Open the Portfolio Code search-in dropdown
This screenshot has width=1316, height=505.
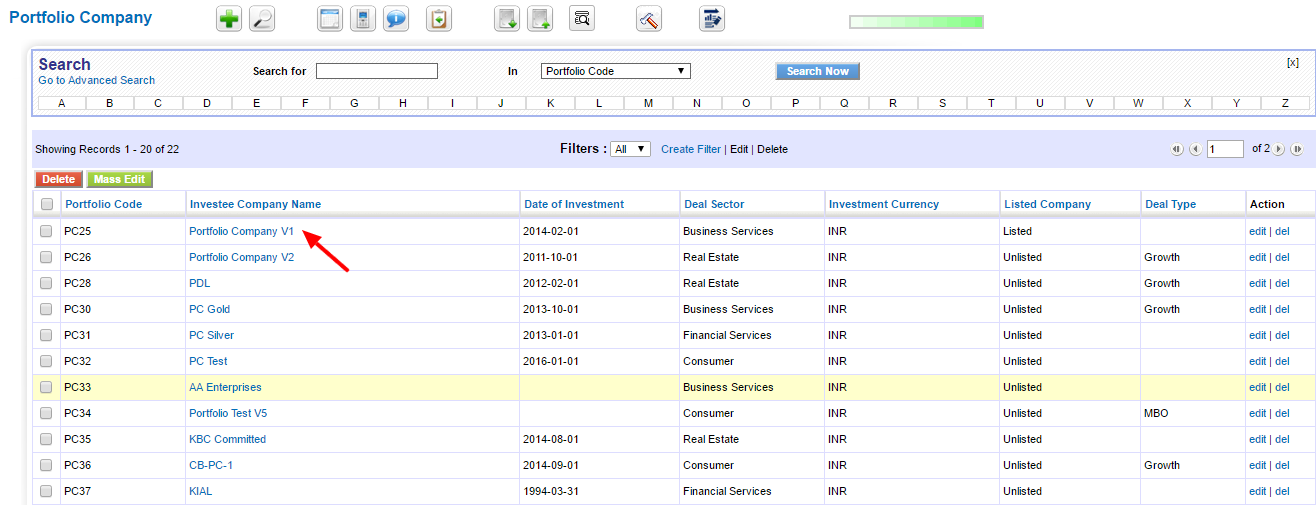point(616,71)
